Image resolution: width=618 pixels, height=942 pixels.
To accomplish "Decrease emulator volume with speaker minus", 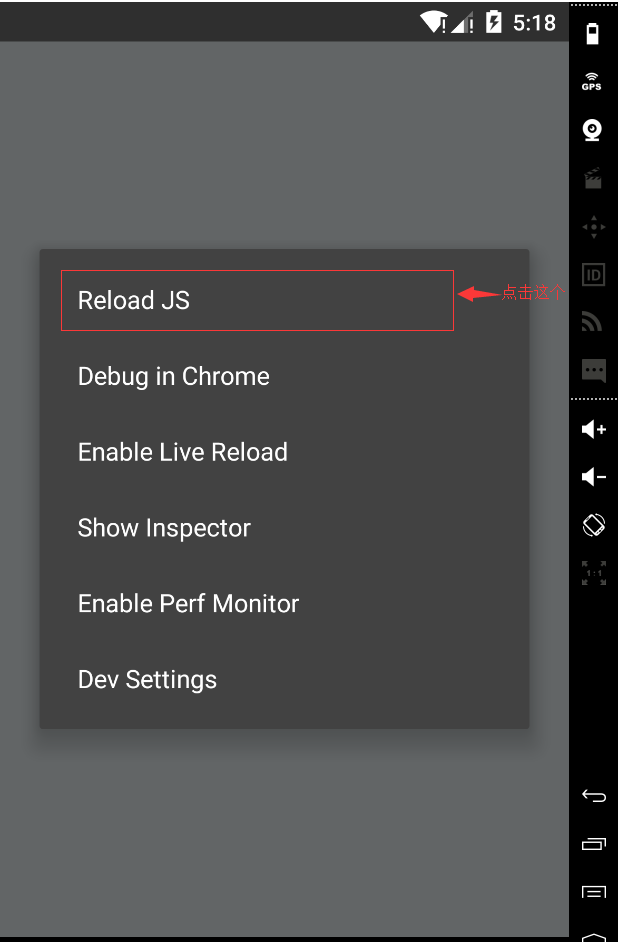I will pos(594,477).
